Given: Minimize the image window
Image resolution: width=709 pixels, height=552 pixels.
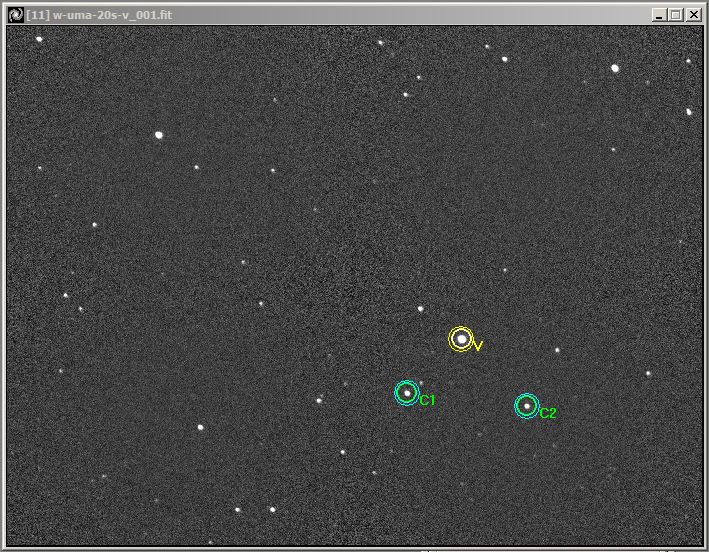Looking at the screenshot, I should pos(659,15).
